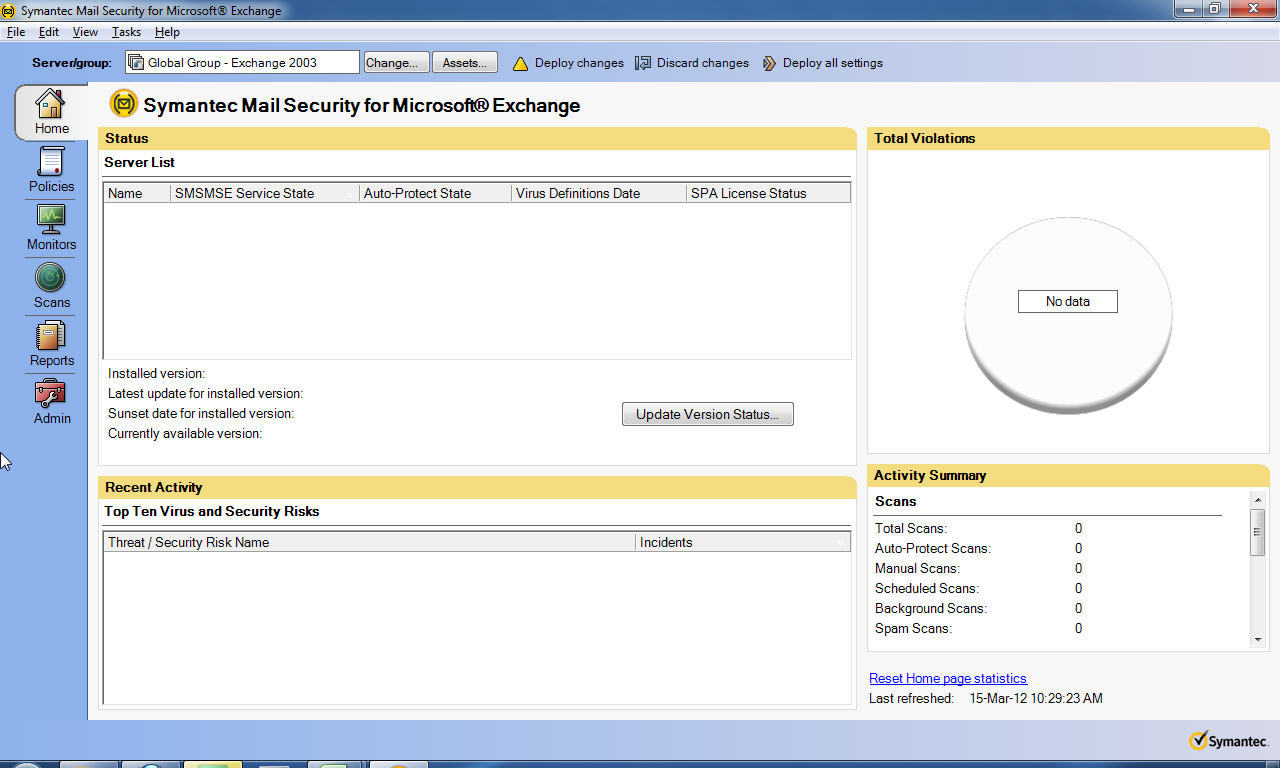
Task: Click Deploy all settings
Action: (822, 63)
